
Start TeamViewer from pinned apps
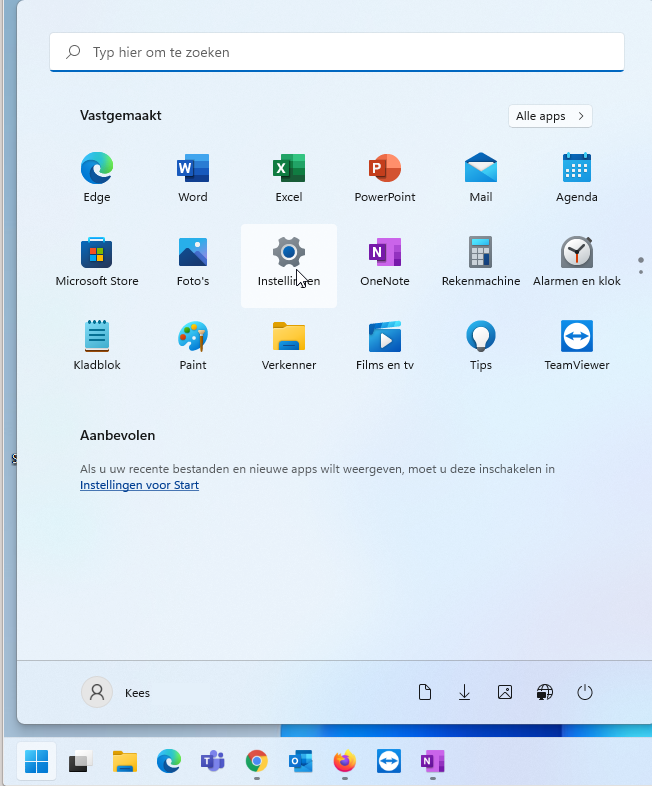click(576, 346)
